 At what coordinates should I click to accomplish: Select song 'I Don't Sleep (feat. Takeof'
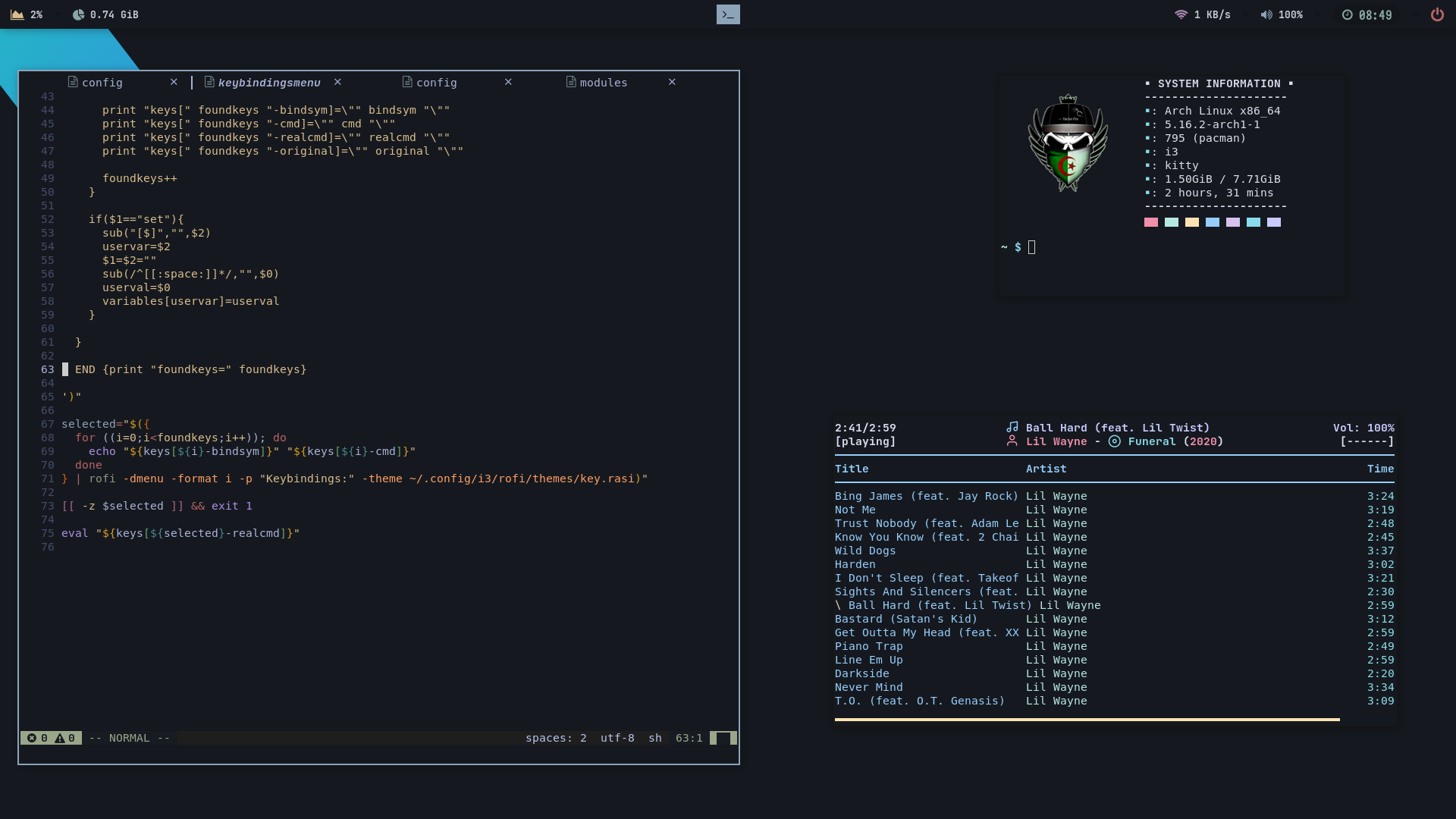point(1115,578)
